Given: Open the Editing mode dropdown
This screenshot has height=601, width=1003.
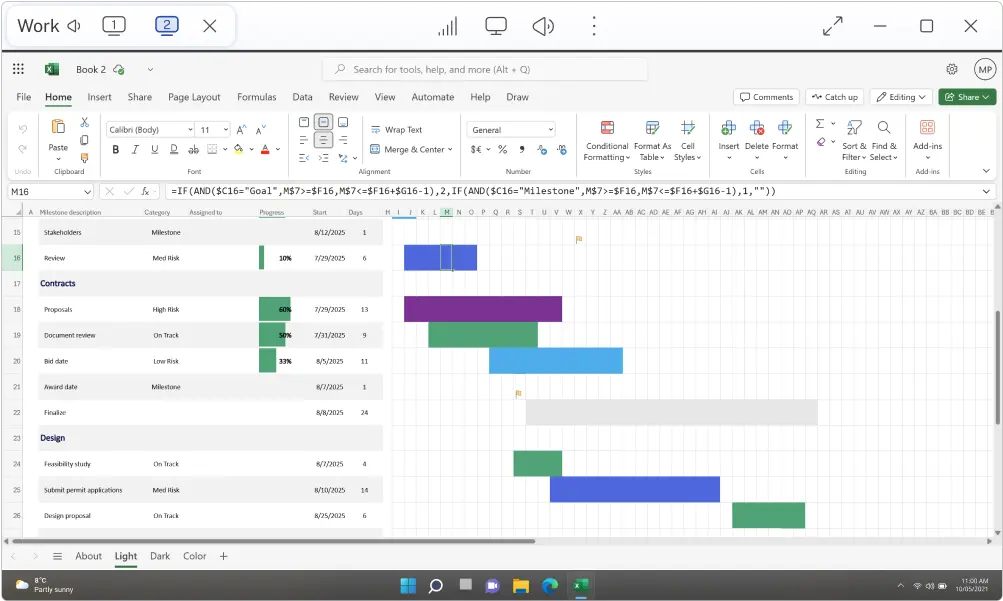Looking at the screenshot, I should (901, 97).
